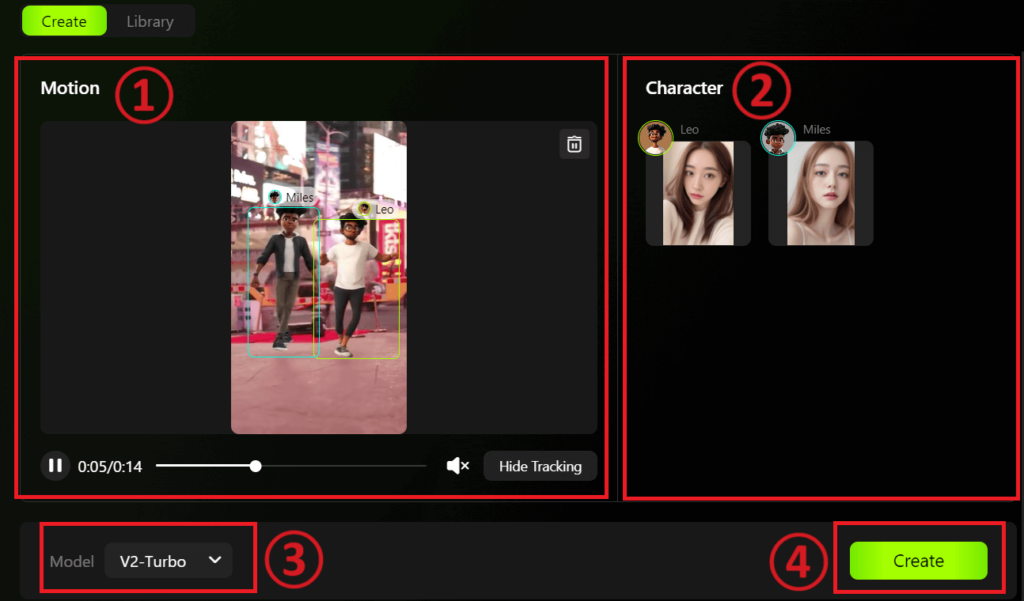This screenshot has width=1024, height=601.
Task: Click the Hide Tracking button
Action: coord(540,466)
